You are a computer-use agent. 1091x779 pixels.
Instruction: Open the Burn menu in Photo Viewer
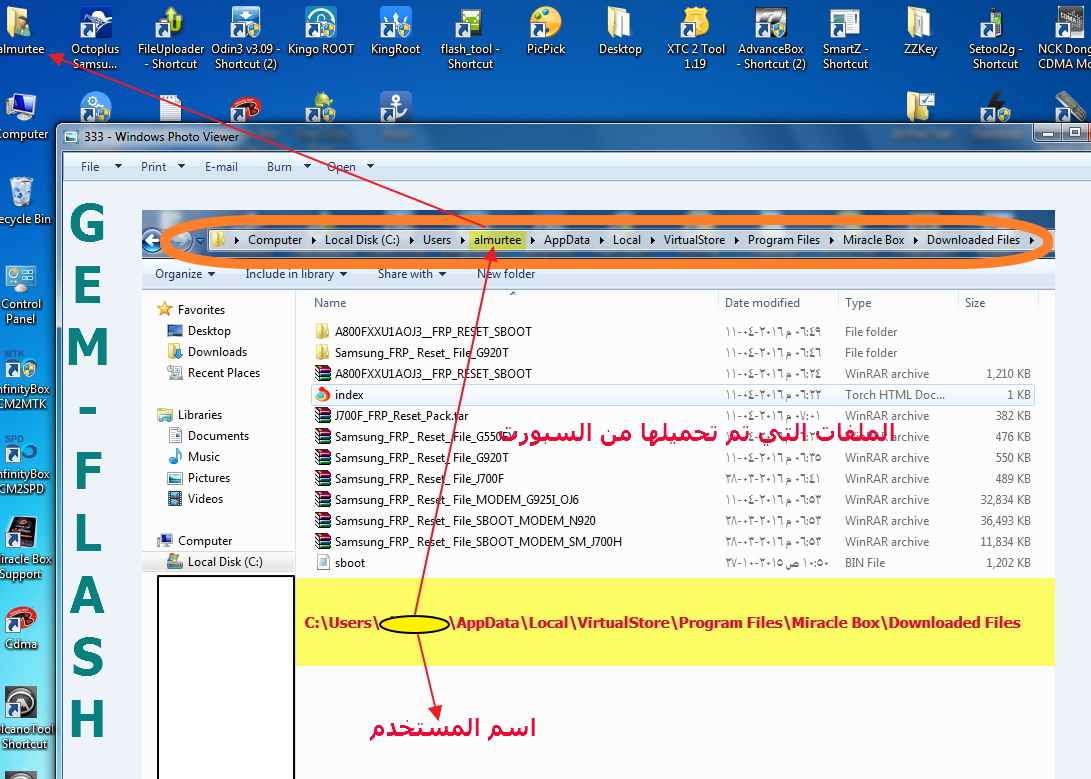pyautogui.click(x=279, y=167)
